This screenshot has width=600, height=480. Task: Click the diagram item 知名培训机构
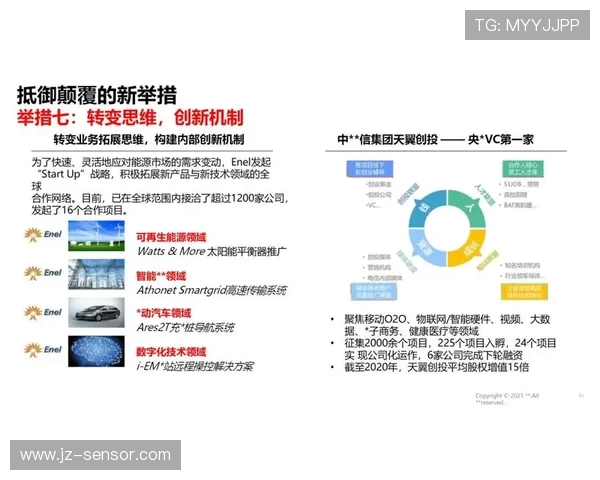(522, 265)
